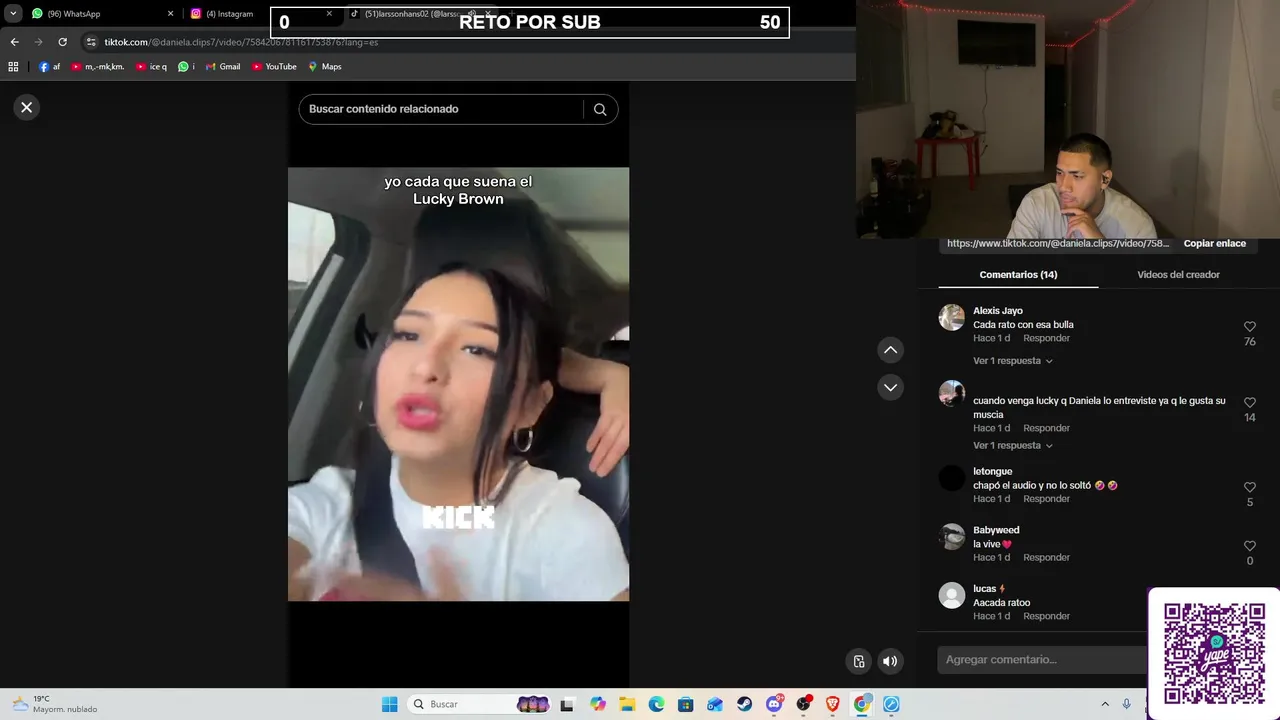
Task: Open OBS Studio from taskbar
Action: (803, 704)
